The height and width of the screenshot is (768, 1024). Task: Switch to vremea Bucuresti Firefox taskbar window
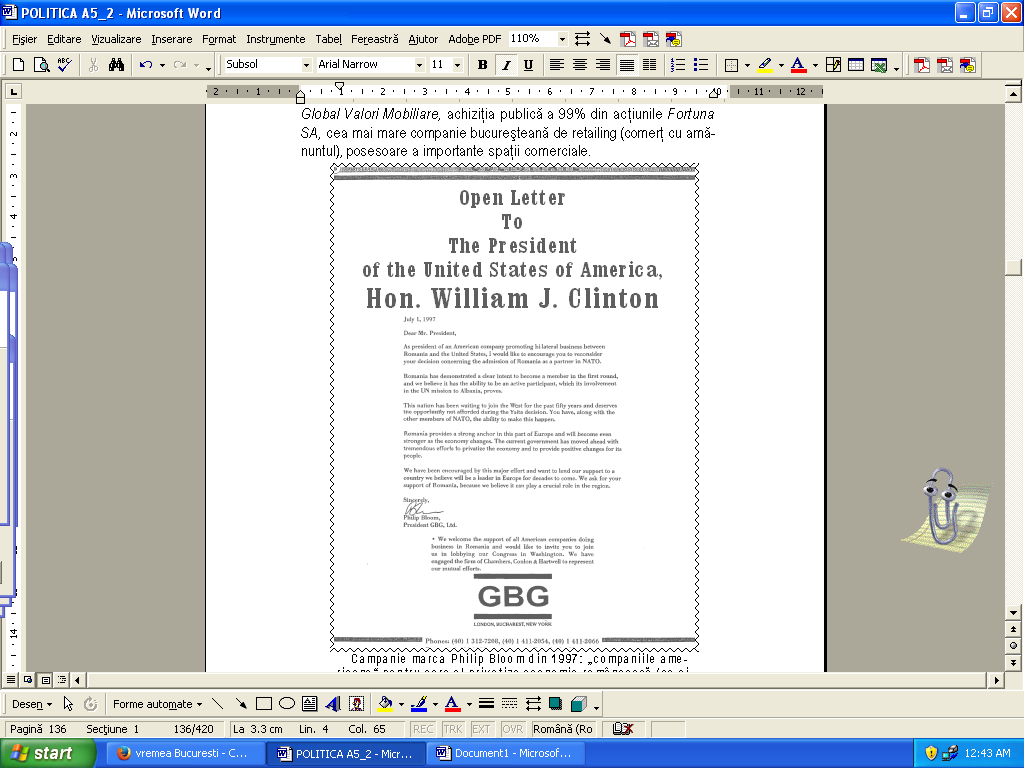coord(185,753)
